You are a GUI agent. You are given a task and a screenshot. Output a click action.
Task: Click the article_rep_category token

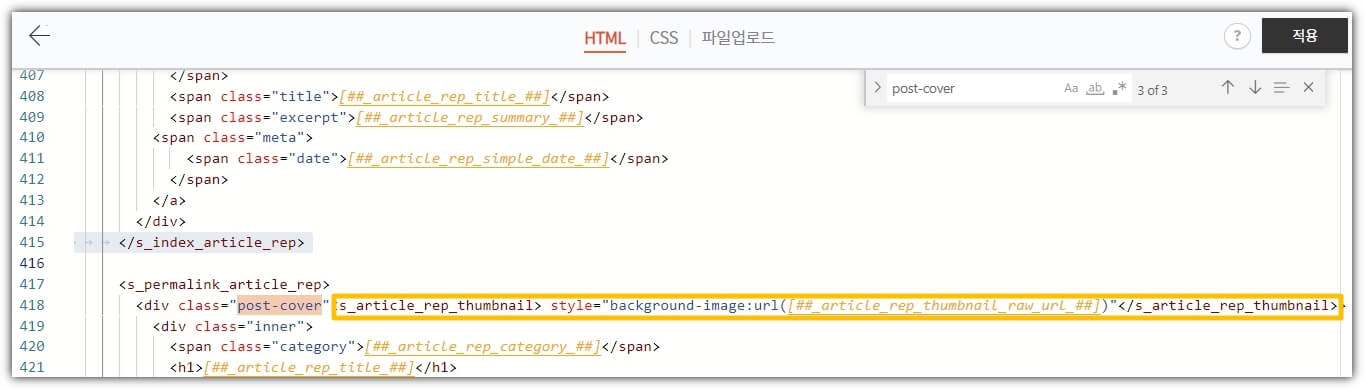(x=482, y=347)
